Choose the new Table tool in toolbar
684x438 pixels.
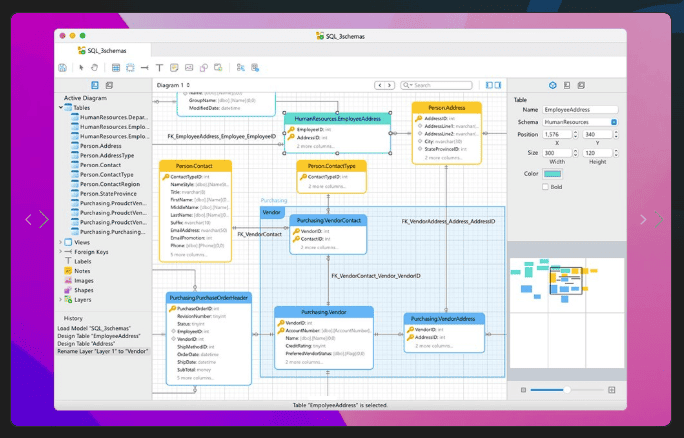[116, 68]
